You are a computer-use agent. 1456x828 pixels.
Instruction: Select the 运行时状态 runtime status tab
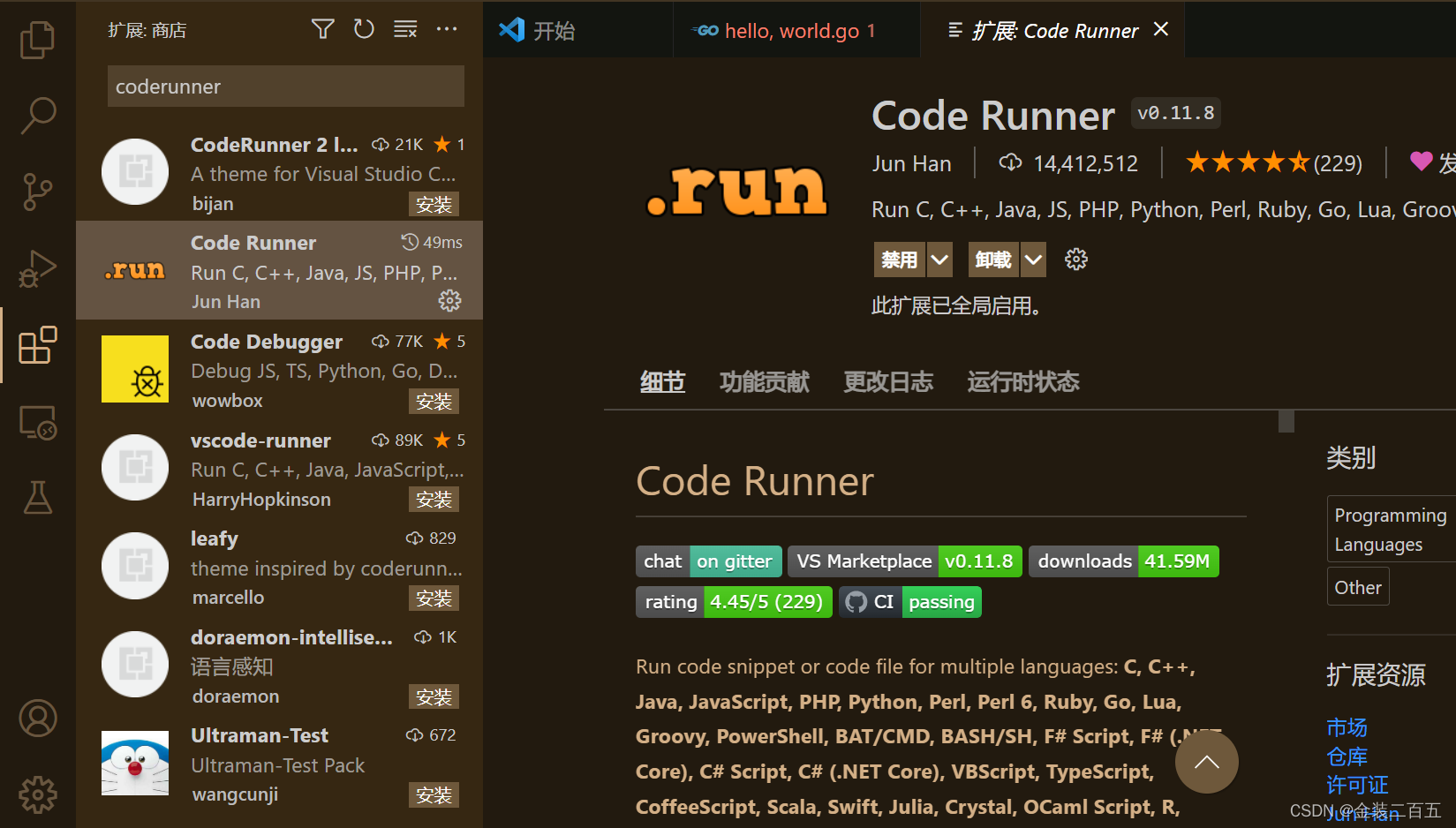[x=1023, y=382]
